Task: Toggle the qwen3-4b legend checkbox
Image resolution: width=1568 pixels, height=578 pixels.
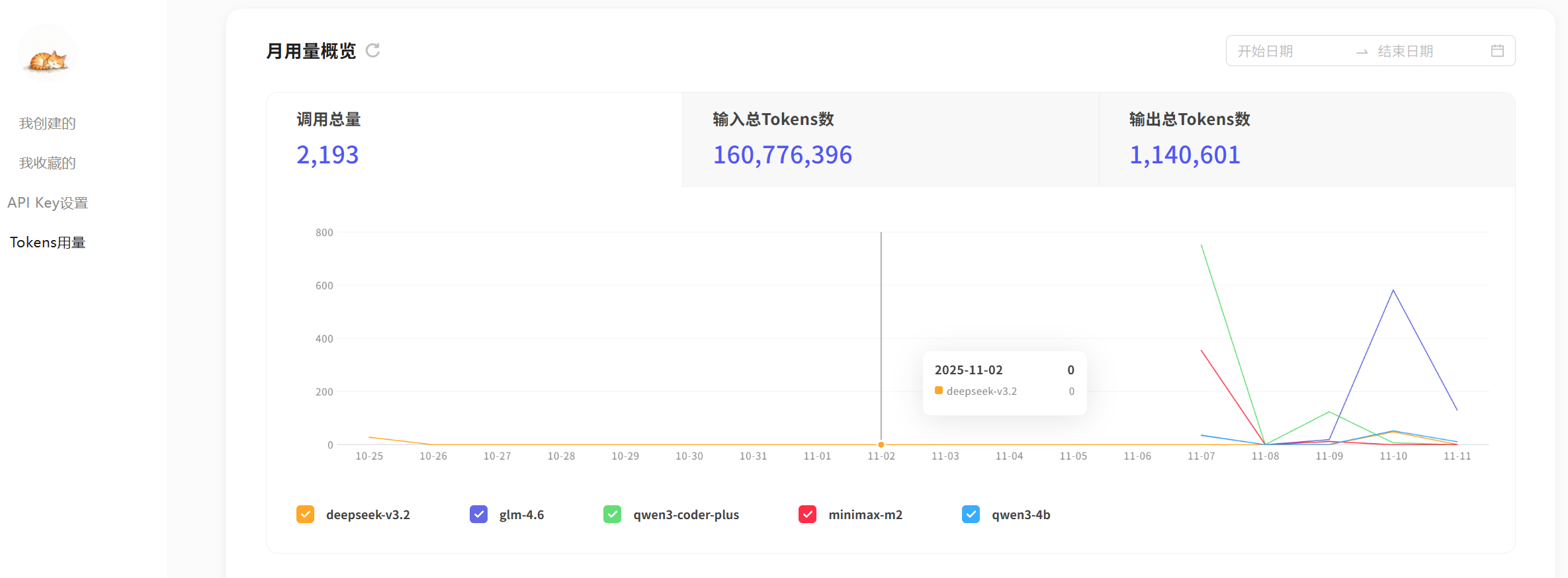Action: pos(971,515)
